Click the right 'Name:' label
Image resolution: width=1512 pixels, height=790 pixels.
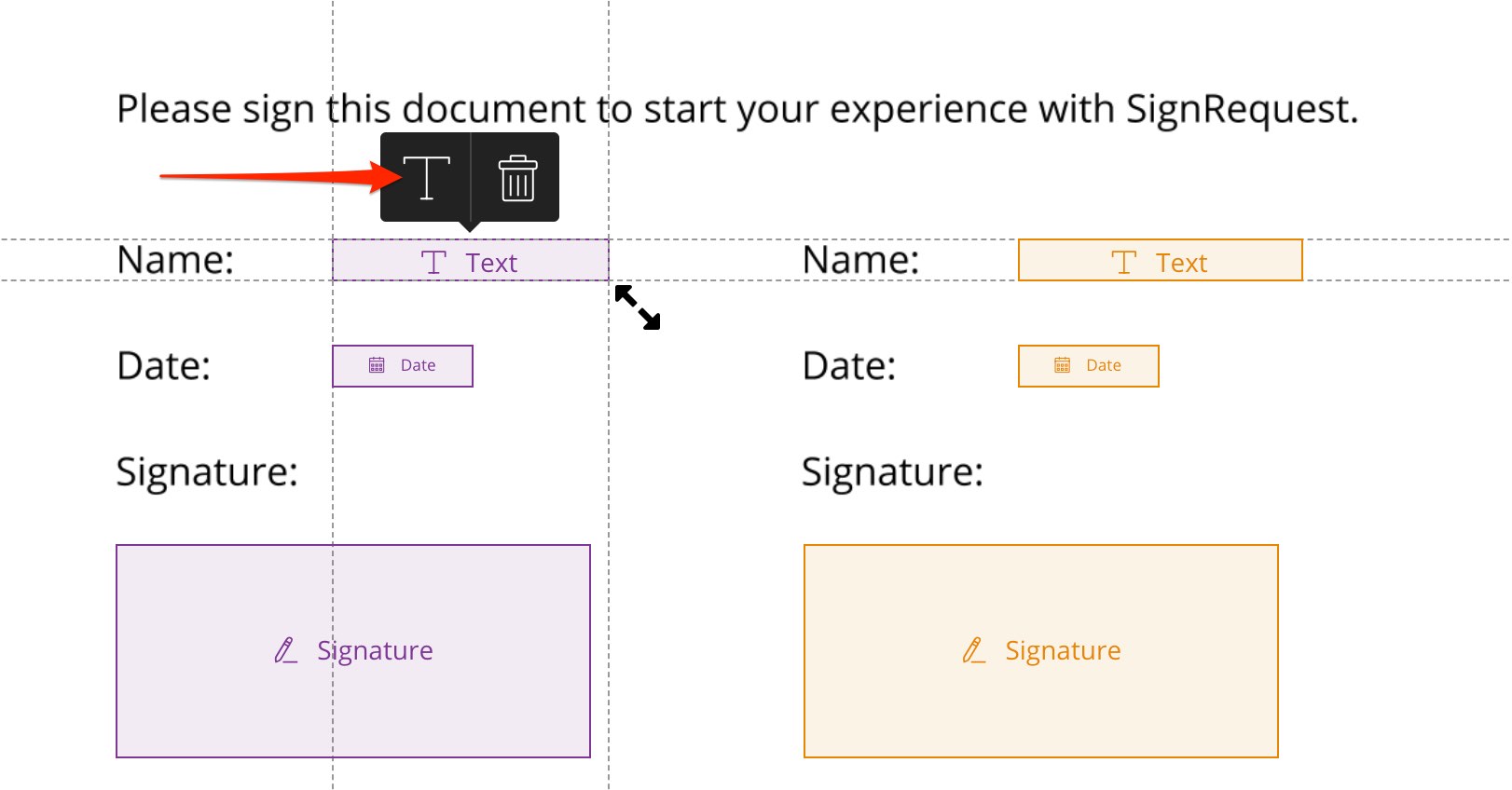(861, 260)
